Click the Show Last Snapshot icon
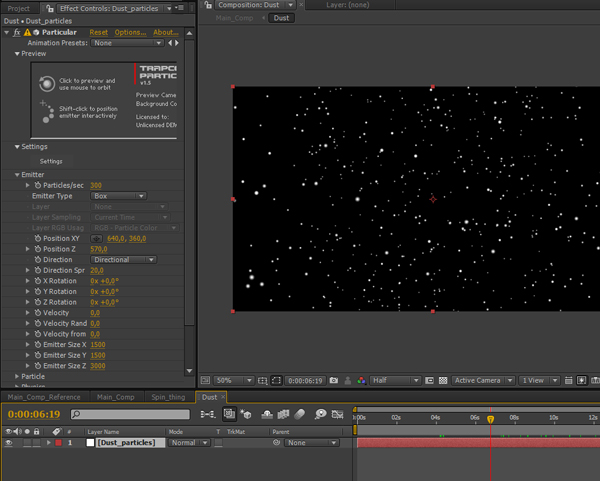This screenshot has height=481, width=600. (347, 380)
